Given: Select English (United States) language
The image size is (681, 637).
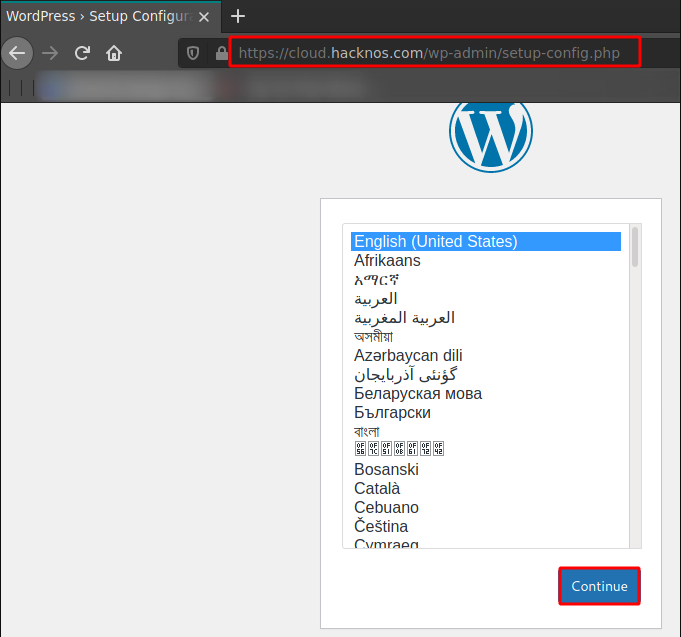Looking at the screenshot, I should pos(486,241).
